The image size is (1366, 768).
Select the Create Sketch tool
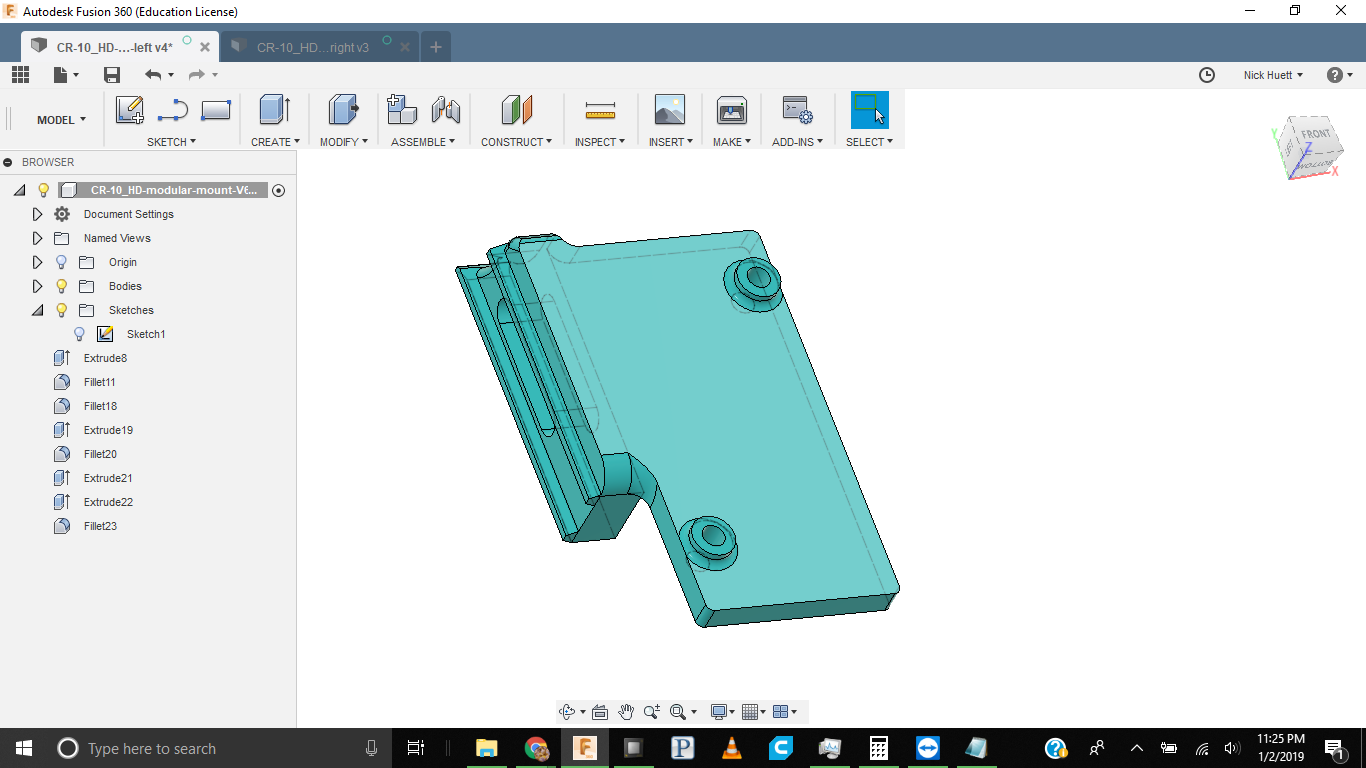[130, 110]
